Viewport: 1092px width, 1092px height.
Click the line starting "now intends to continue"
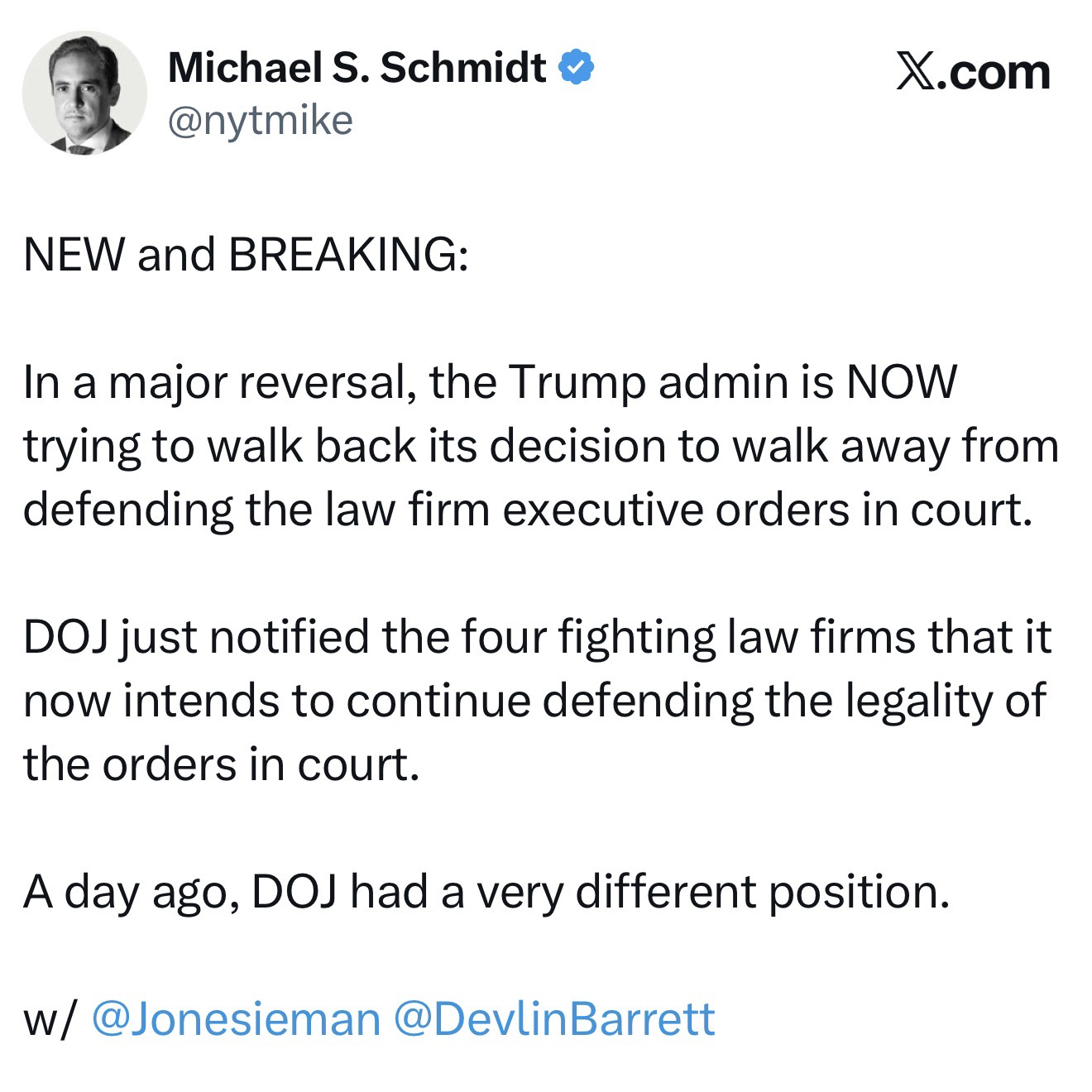pyautogui.click(x=534, y=701)
